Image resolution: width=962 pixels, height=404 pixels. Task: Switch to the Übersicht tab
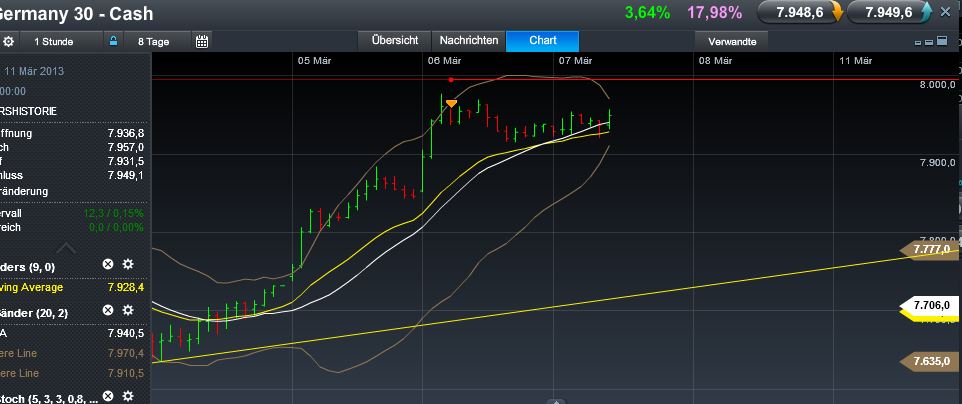[x=395, y=41]
